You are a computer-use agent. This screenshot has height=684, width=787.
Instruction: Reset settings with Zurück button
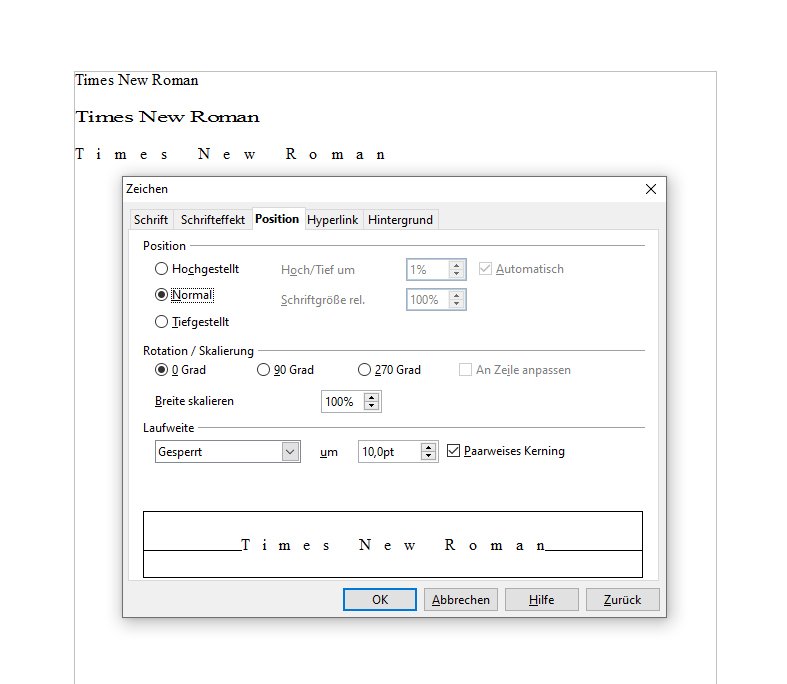[622, 600]
